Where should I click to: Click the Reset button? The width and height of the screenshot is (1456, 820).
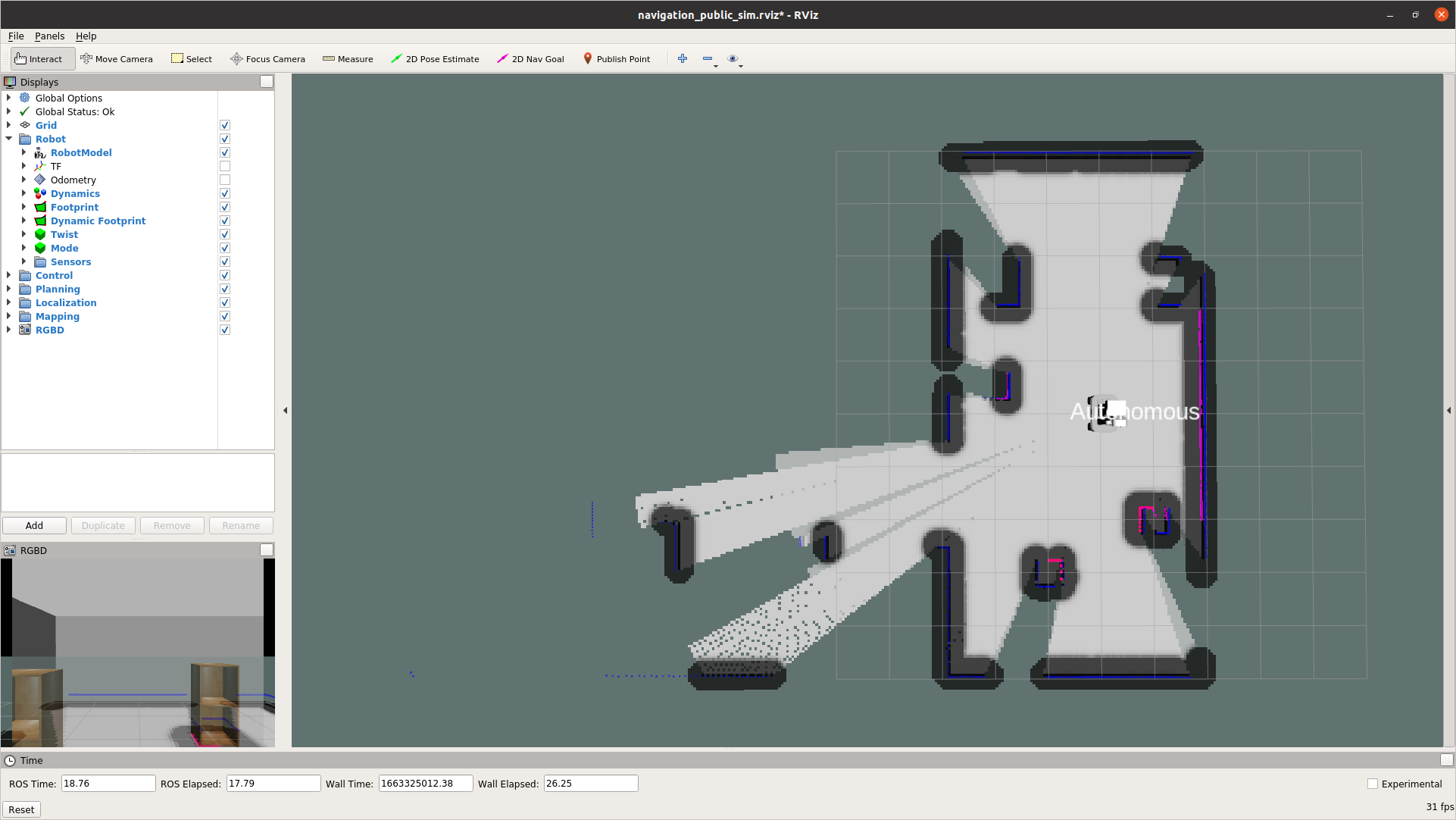pyautogui.click(x=21, y=809)
